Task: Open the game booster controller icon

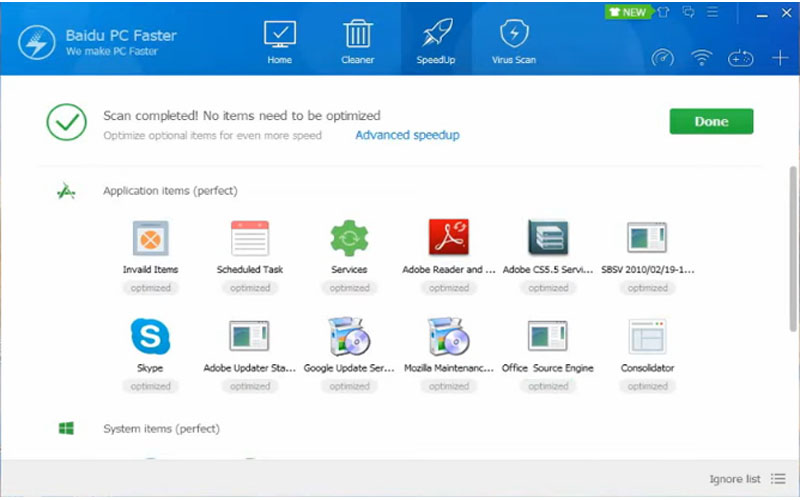Action: pos(740,58)
